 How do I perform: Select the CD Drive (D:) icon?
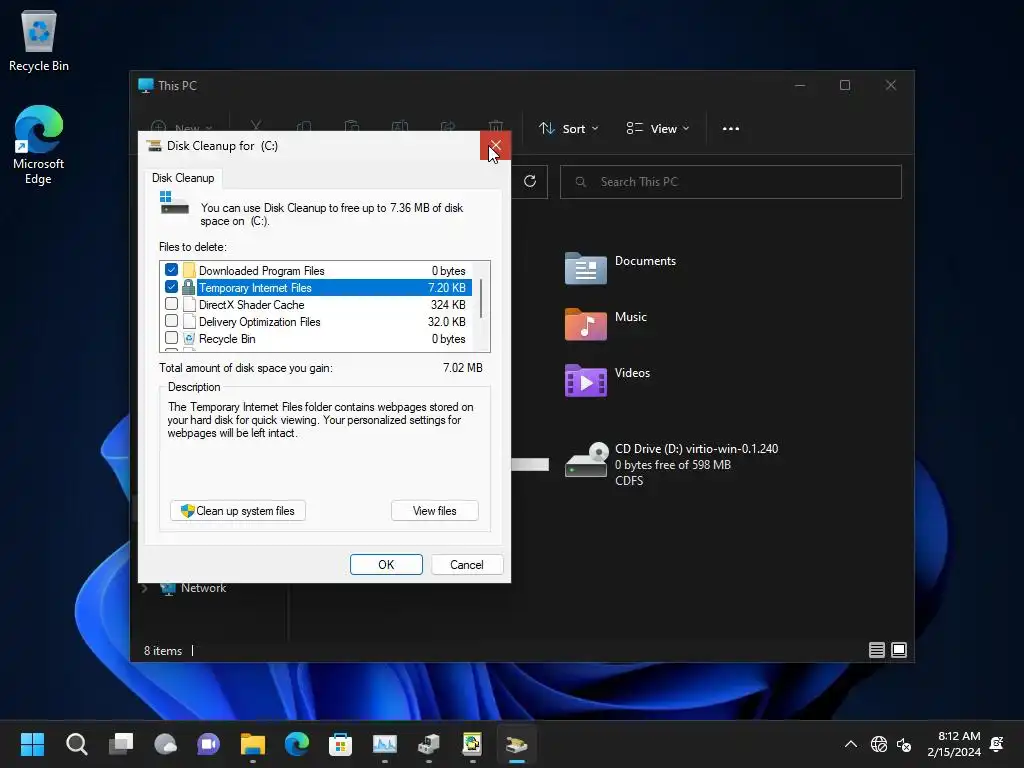pyautogui.click(x=586, y=461)
